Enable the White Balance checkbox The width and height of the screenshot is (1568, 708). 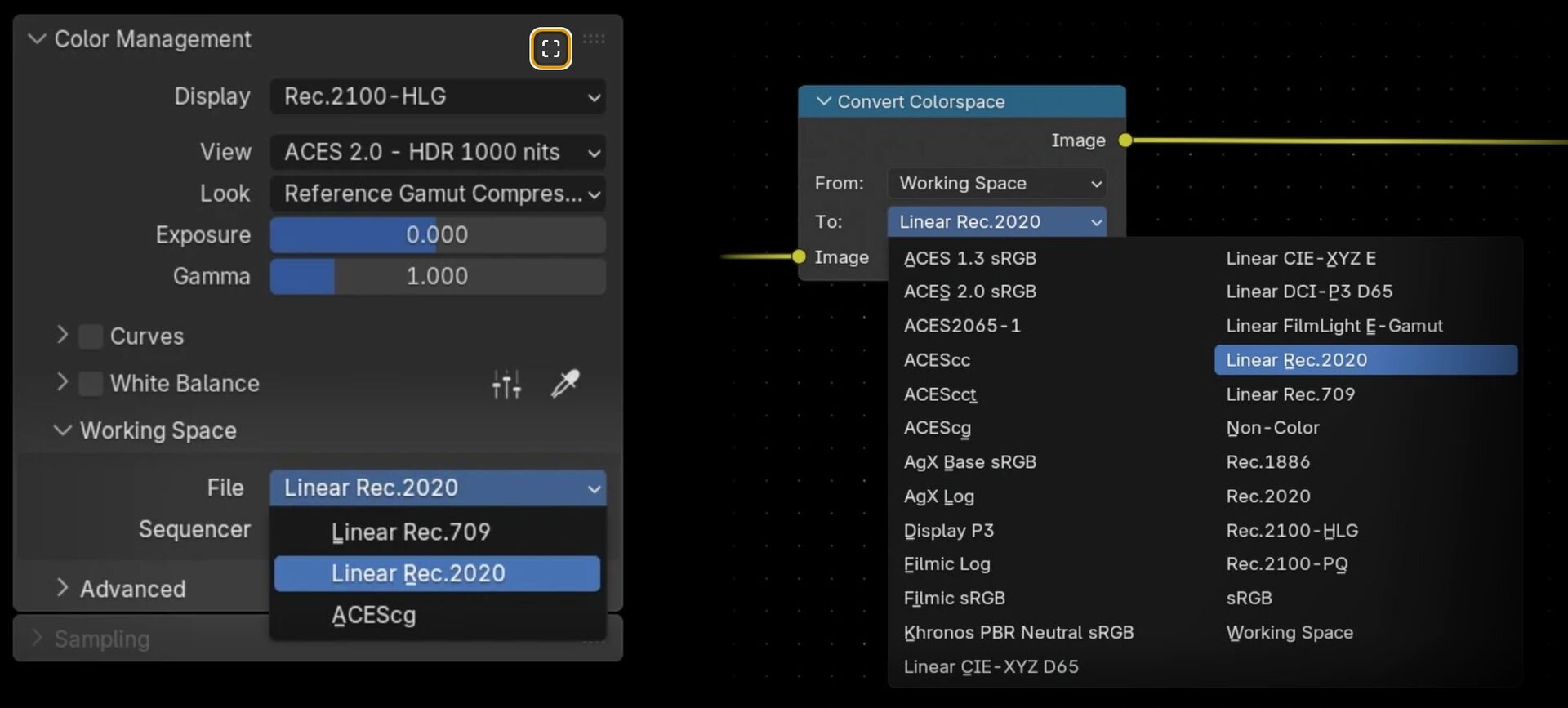[x=91, y=383]
